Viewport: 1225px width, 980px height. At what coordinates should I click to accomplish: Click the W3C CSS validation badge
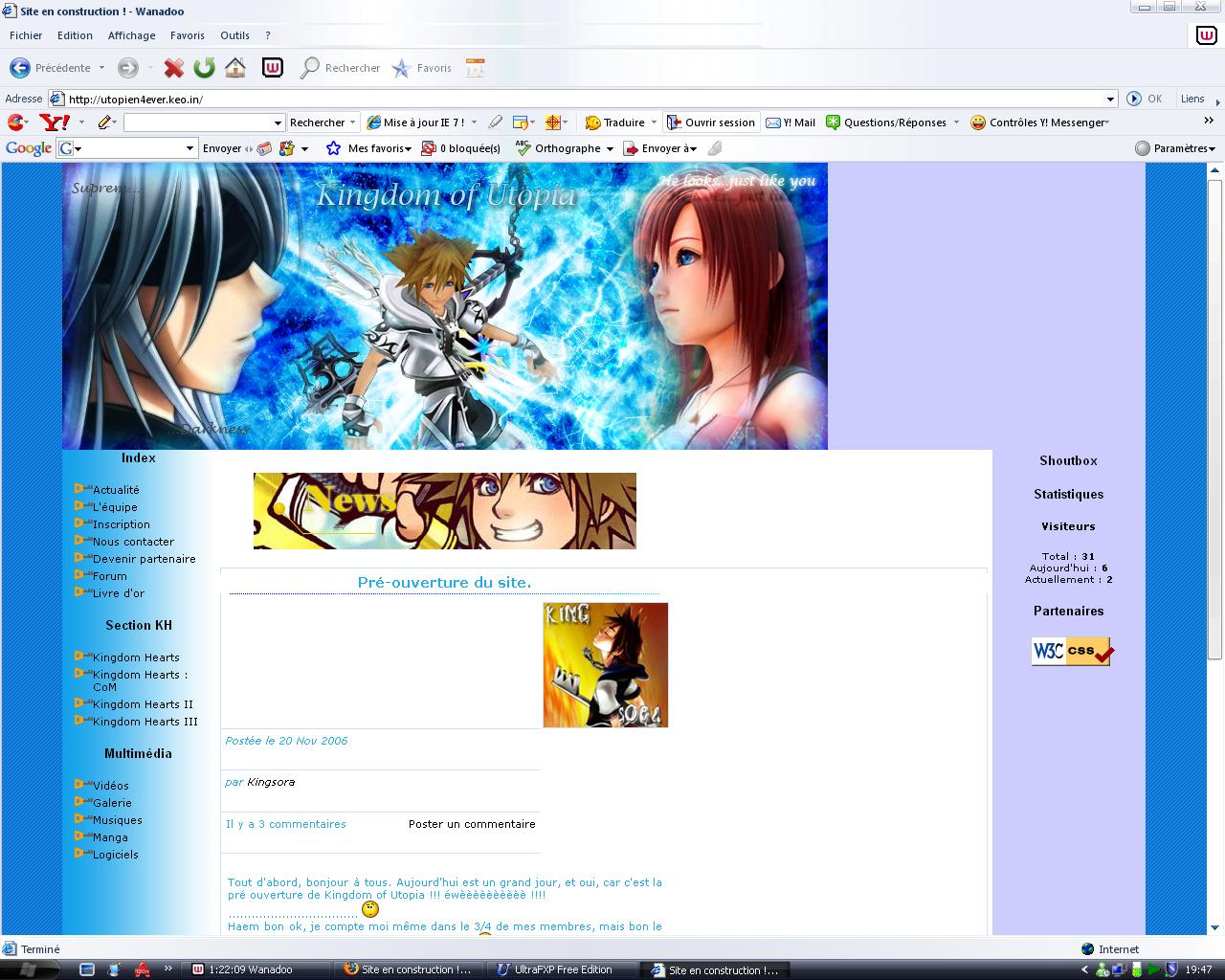(1072, 652)
